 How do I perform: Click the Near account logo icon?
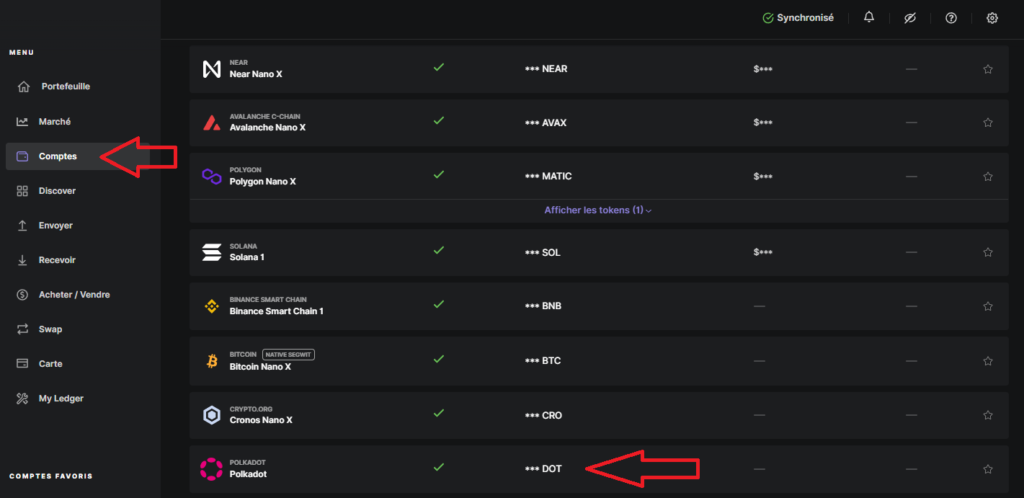[211, 69]
